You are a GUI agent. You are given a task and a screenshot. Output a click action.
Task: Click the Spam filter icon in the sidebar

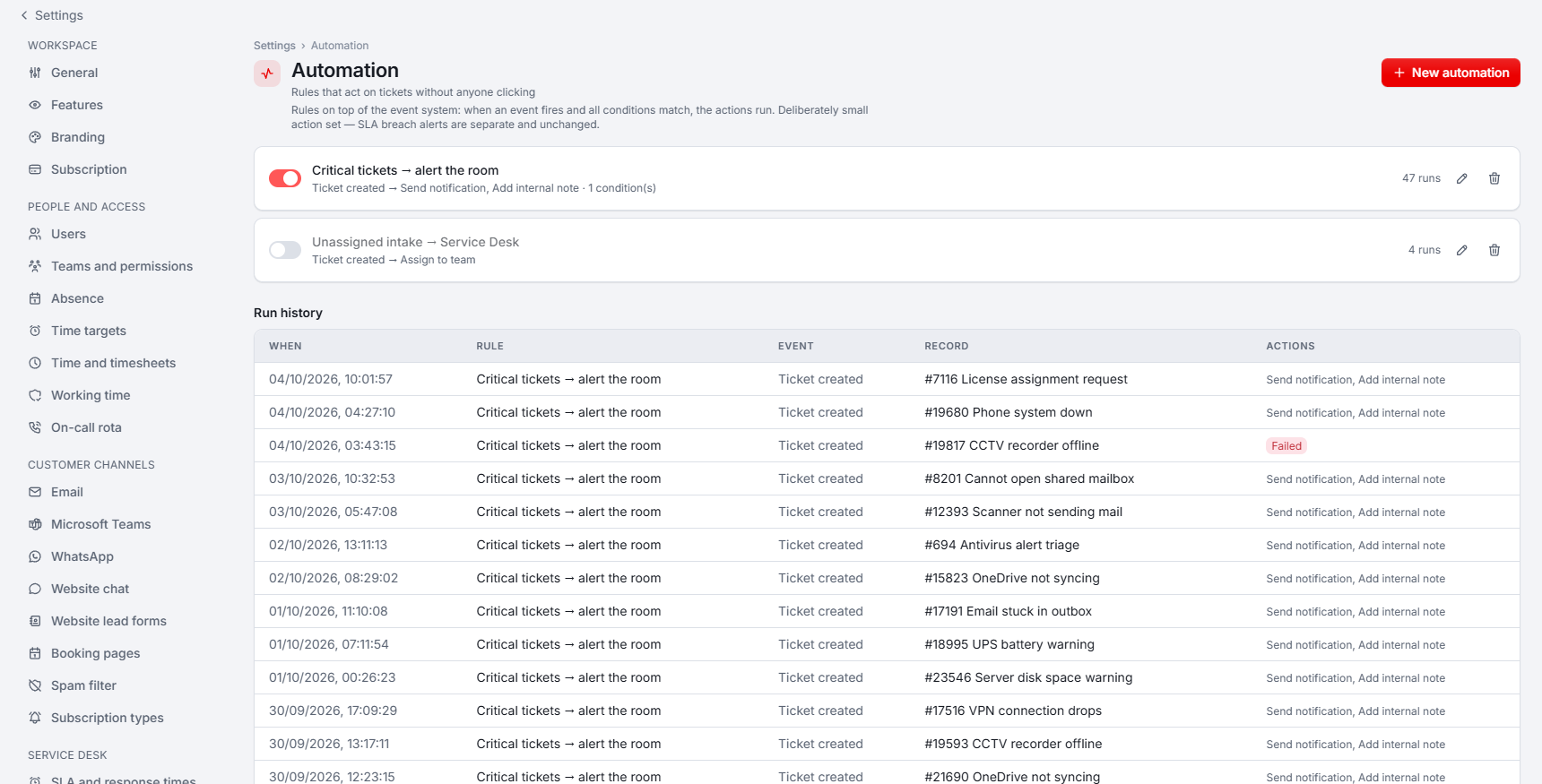[35, 685]
